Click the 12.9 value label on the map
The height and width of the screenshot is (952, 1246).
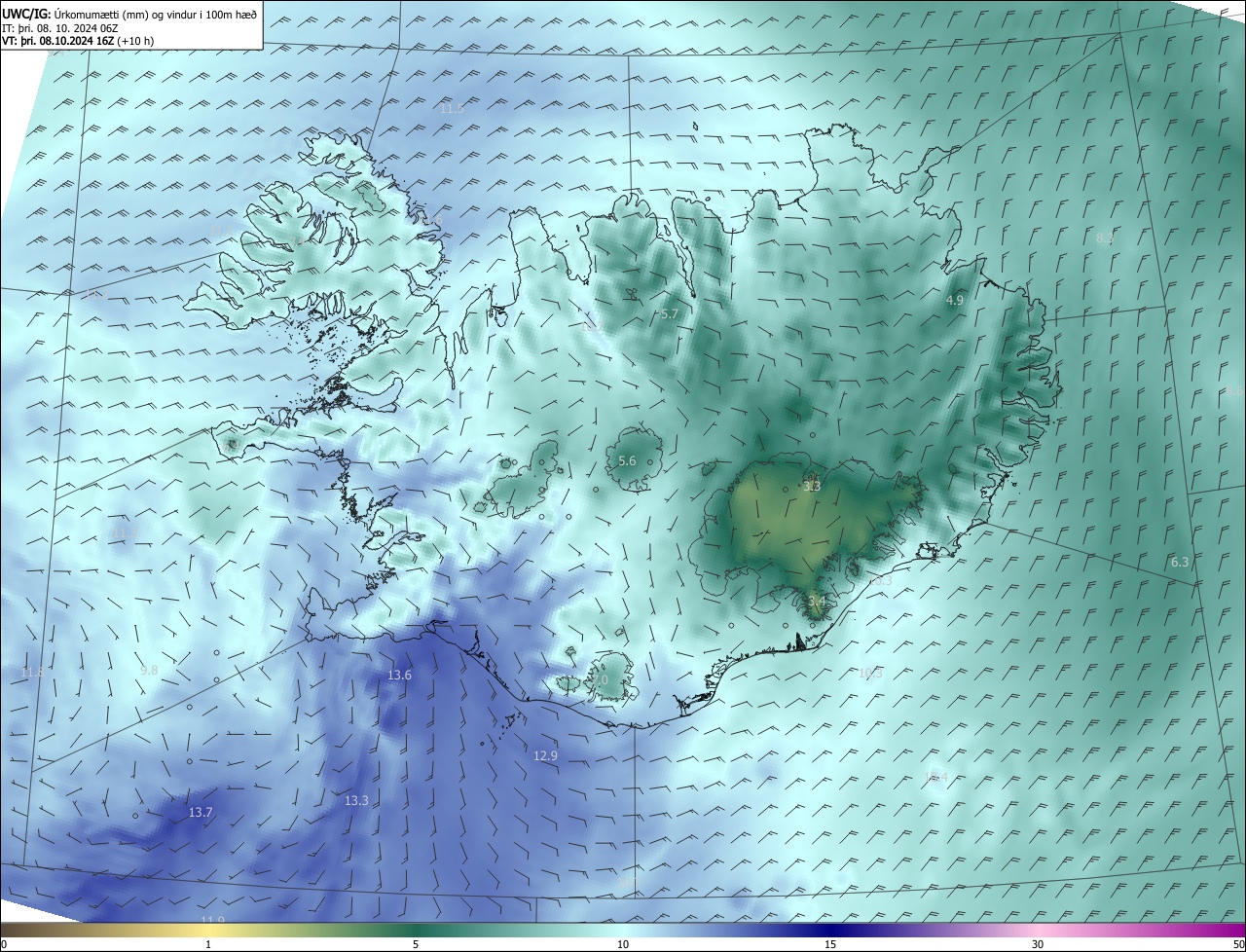546,755
